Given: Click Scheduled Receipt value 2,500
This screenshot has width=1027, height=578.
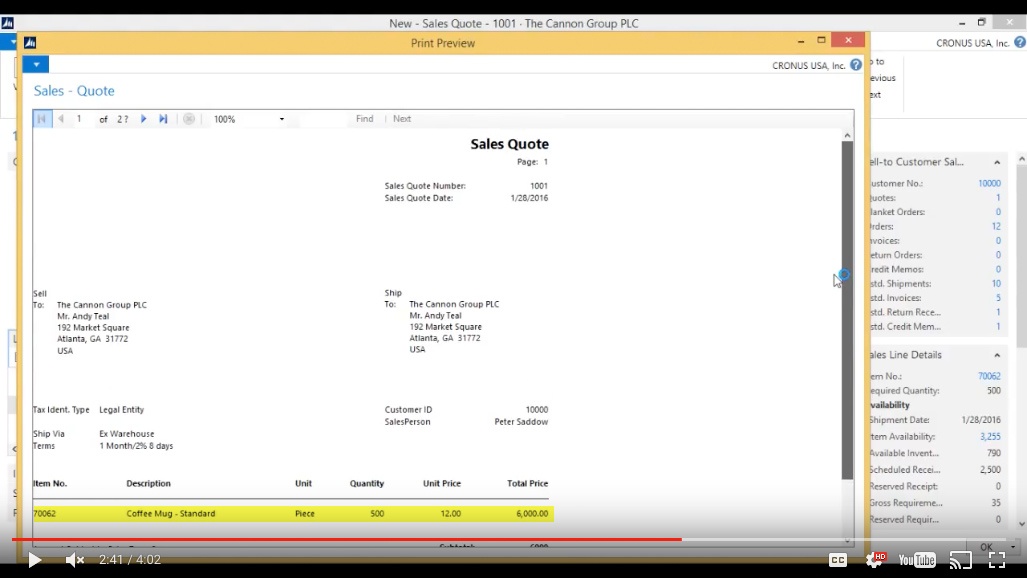Looking at the screenshot, I should point(990,470).
